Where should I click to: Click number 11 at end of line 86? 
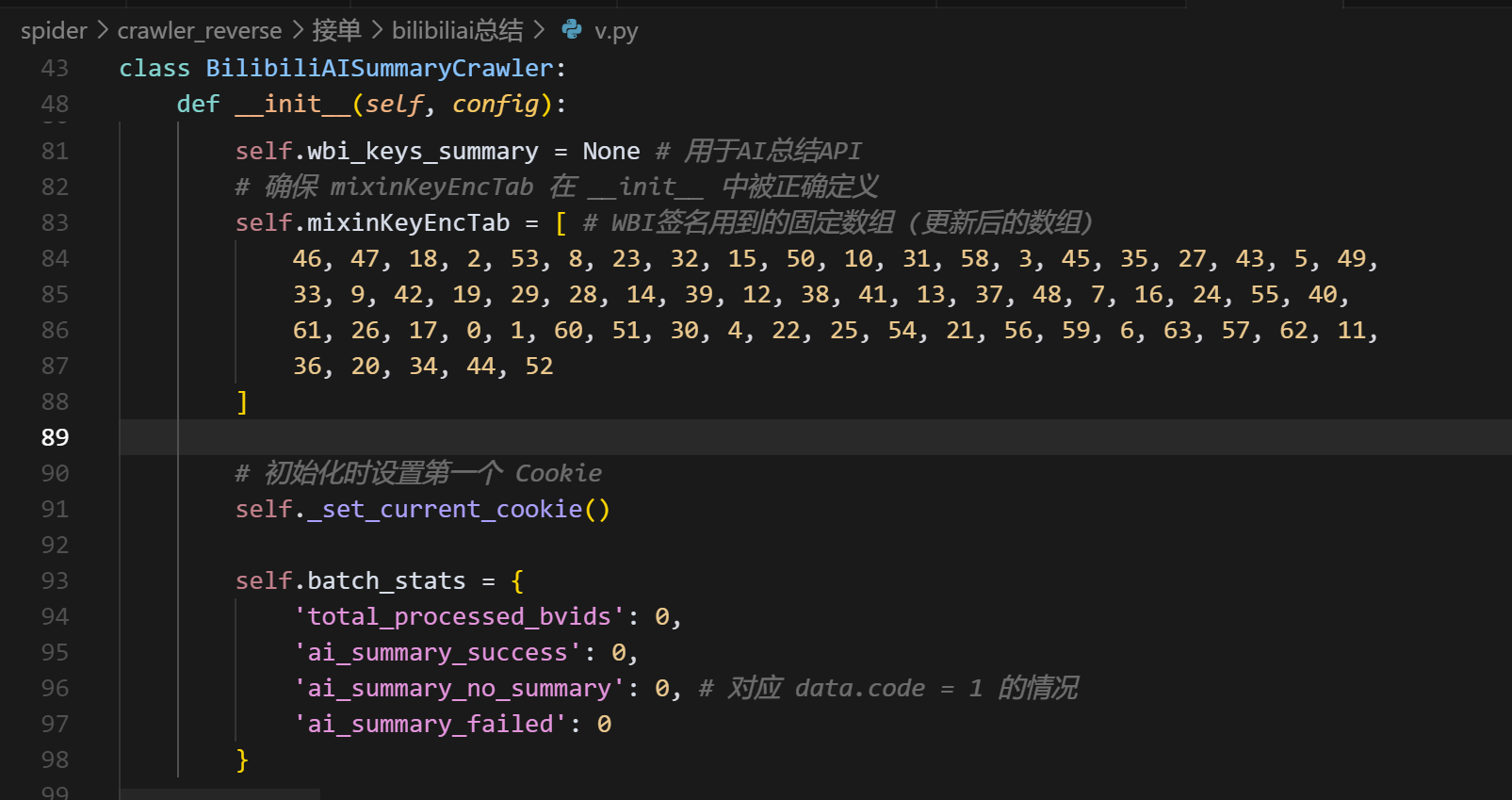[1351, 330]
